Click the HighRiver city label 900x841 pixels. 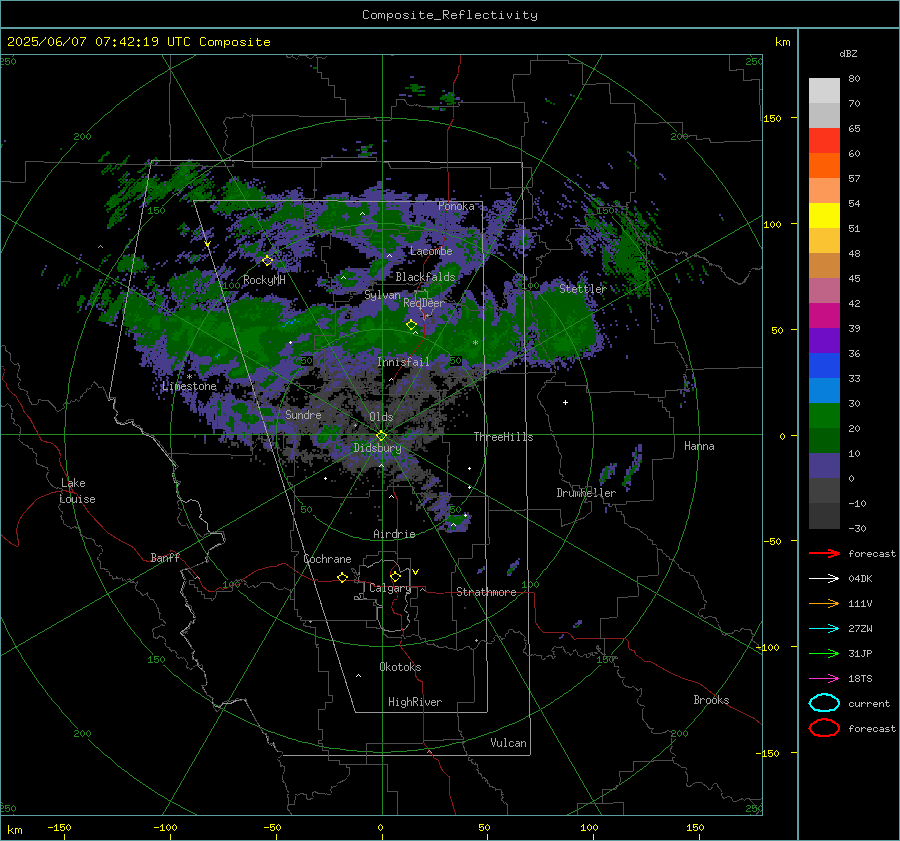tap(415, 702)
